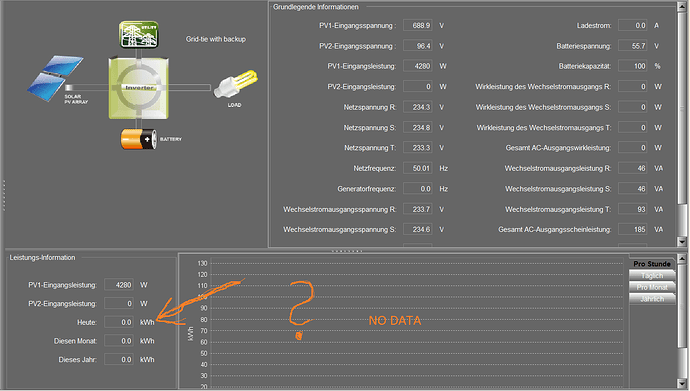Click the utility grid tower icon
The image size is (690, 391).
point(139,34)
